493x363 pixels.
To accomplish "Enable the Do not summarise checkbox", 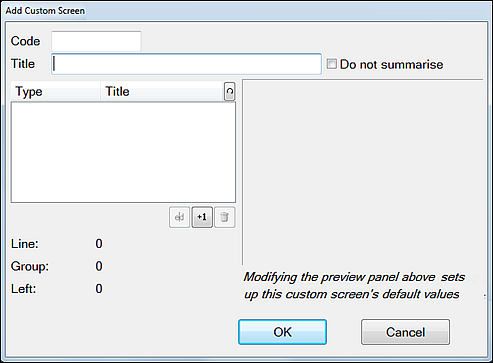I will [331, 64].
